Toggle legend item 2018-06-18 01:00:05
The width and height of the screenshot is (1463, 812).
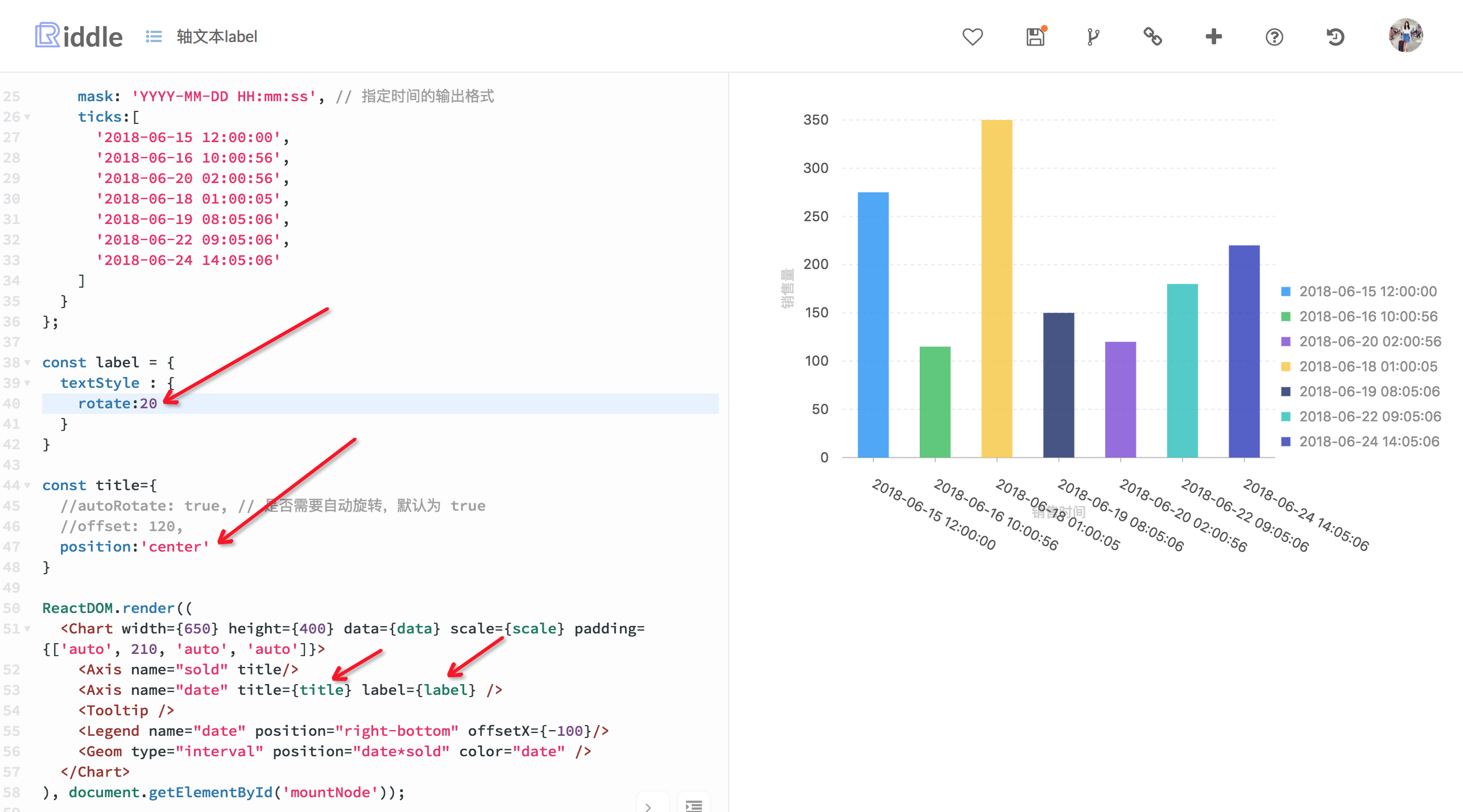(x=1359, y=367)
